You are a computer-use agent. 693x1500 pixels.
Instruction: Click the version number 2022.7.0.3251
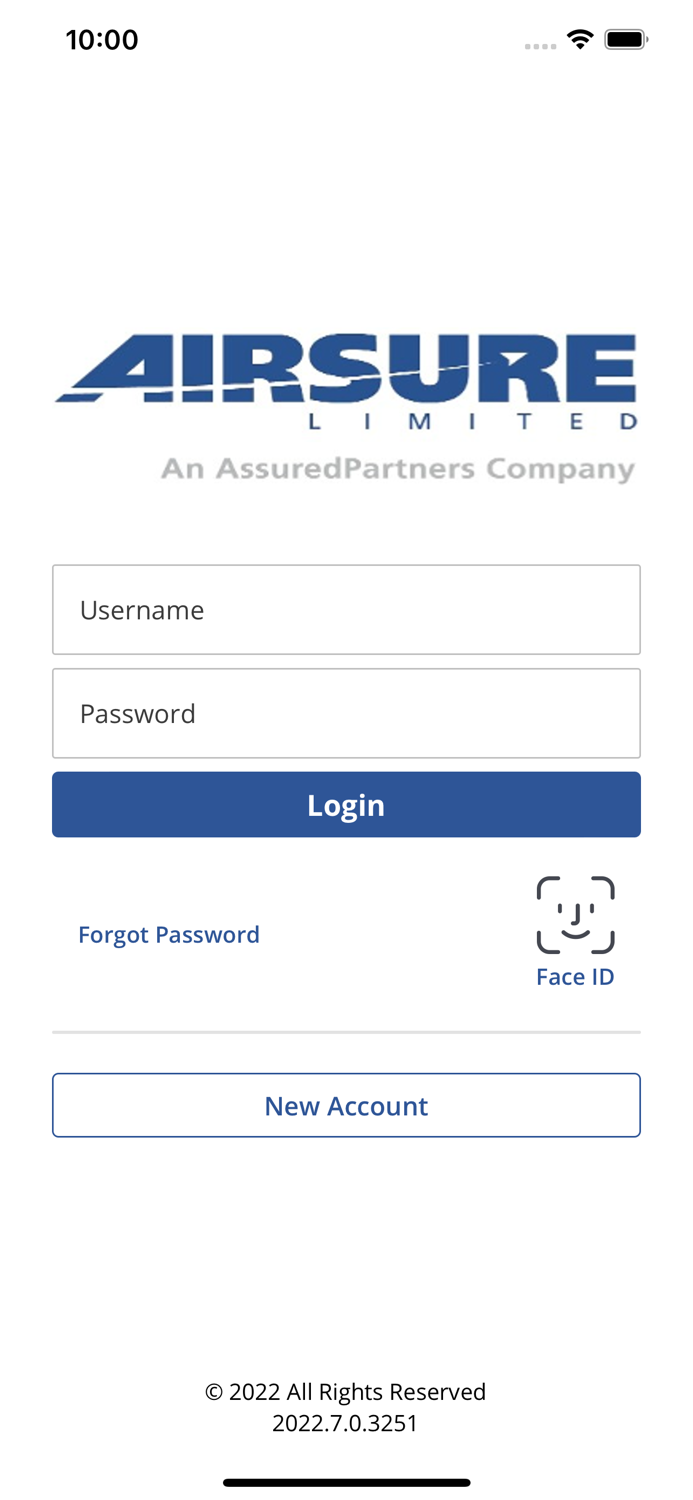345,1422
